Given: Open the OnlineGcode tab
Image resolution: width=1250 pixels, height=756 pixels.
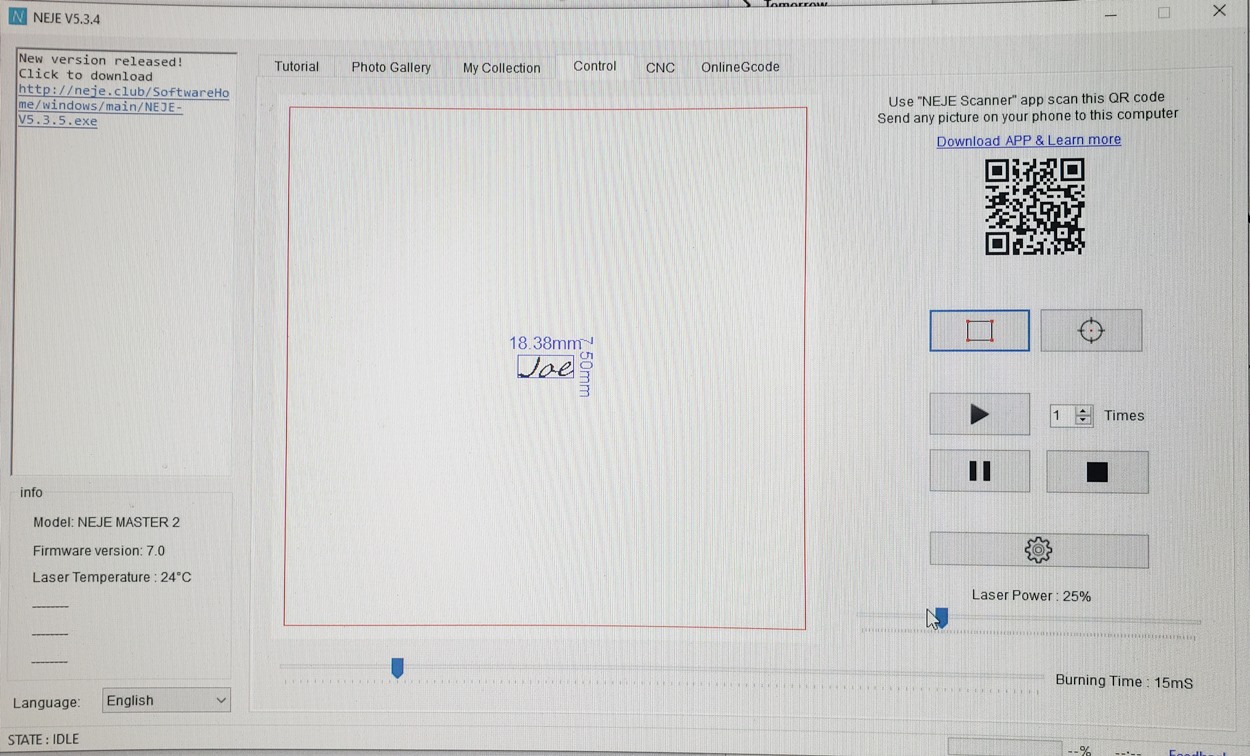Looking at the screenshot, I should (740, 67).
